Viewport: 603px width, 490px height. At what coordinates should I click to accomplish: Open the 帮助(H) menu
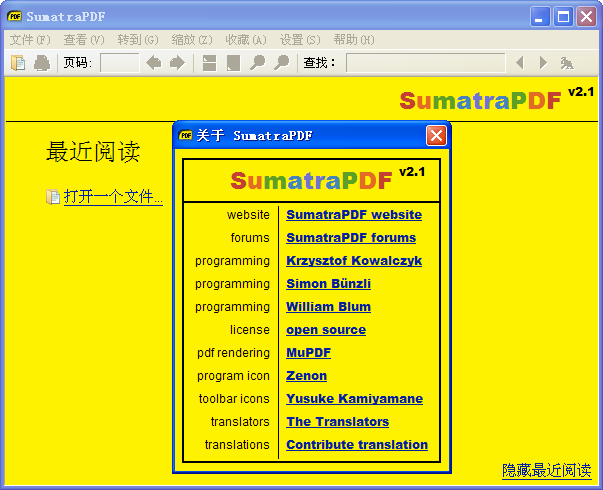point(354,40)
